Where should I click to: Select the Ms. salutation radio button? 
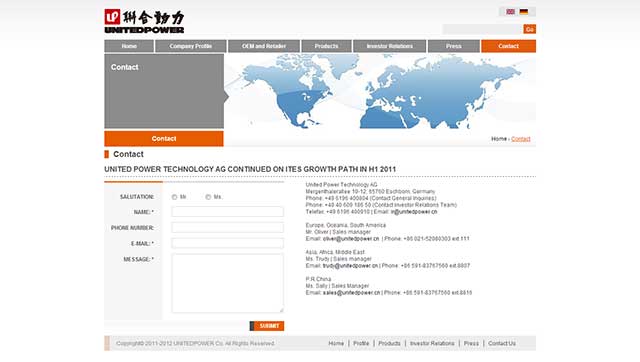208,197
